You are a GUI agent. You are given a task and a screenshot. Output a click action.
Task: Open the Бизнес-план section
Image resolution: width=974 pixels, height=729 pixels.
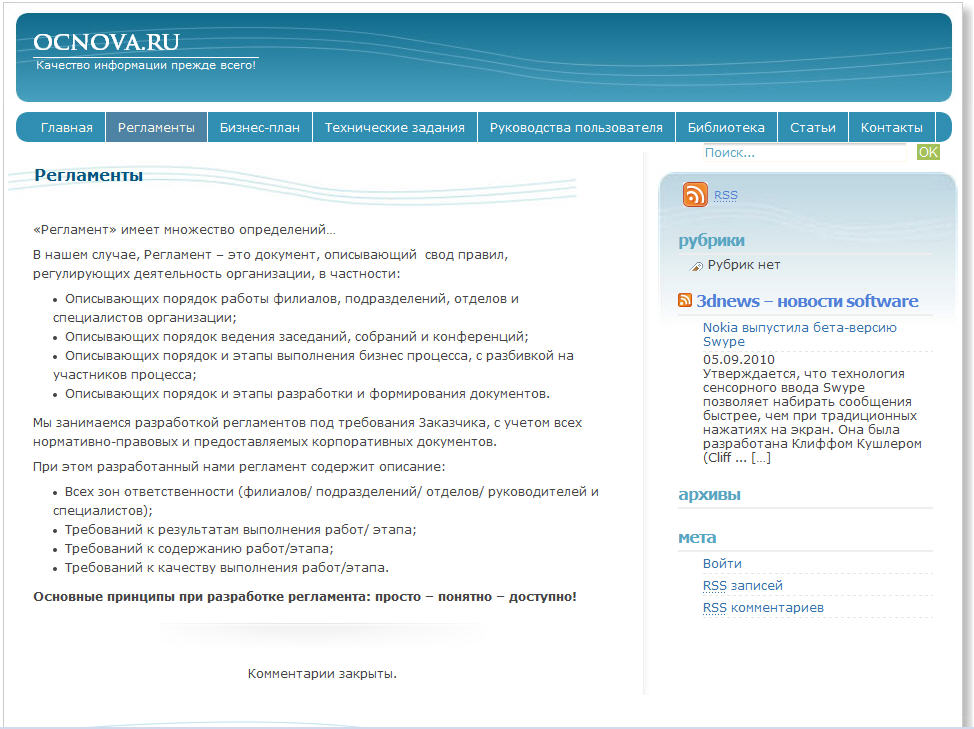point(261,127)
